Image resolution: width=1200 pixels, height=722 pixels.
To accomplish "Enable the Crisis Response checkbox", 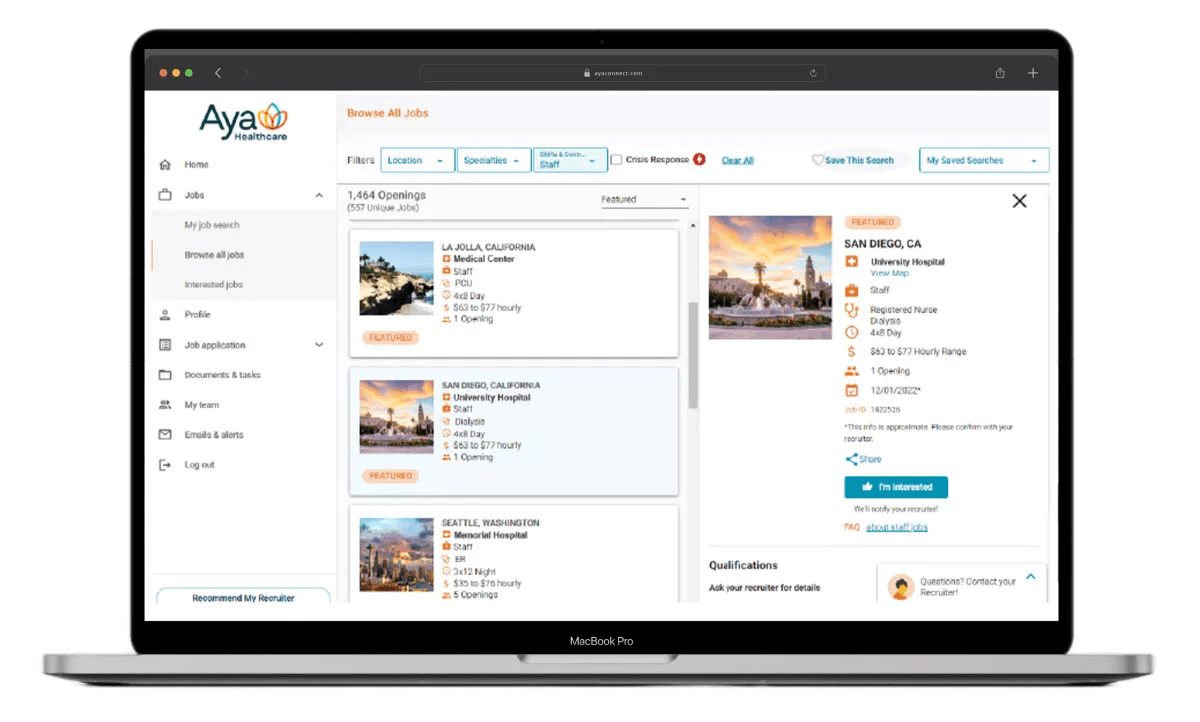I will [x=617, y=160].
